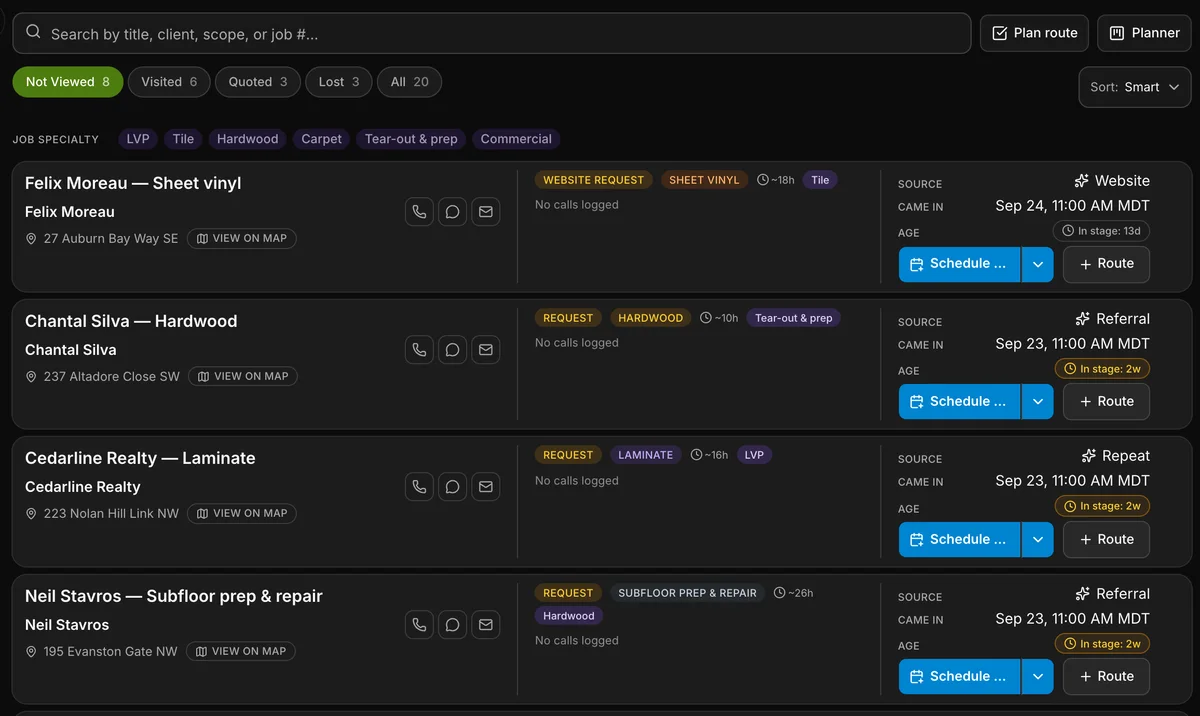Toggle the Commercial job specialty filter

(516, 139)
